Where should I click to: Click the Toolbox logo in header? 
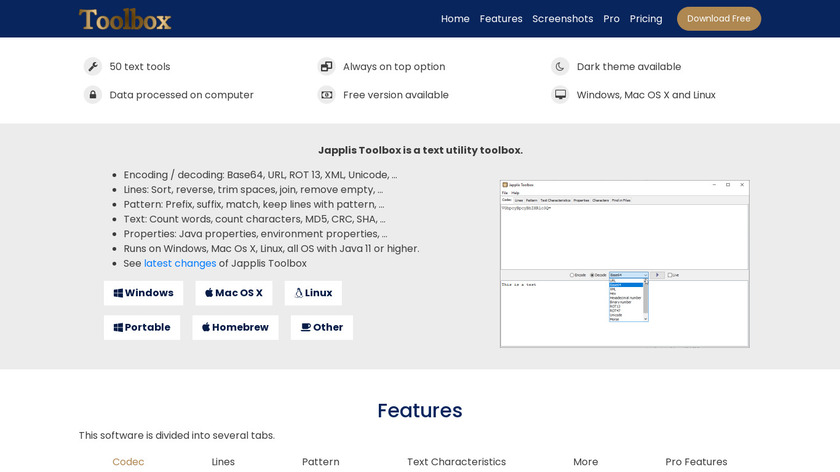pyautogui.click(x=125, y=19)
